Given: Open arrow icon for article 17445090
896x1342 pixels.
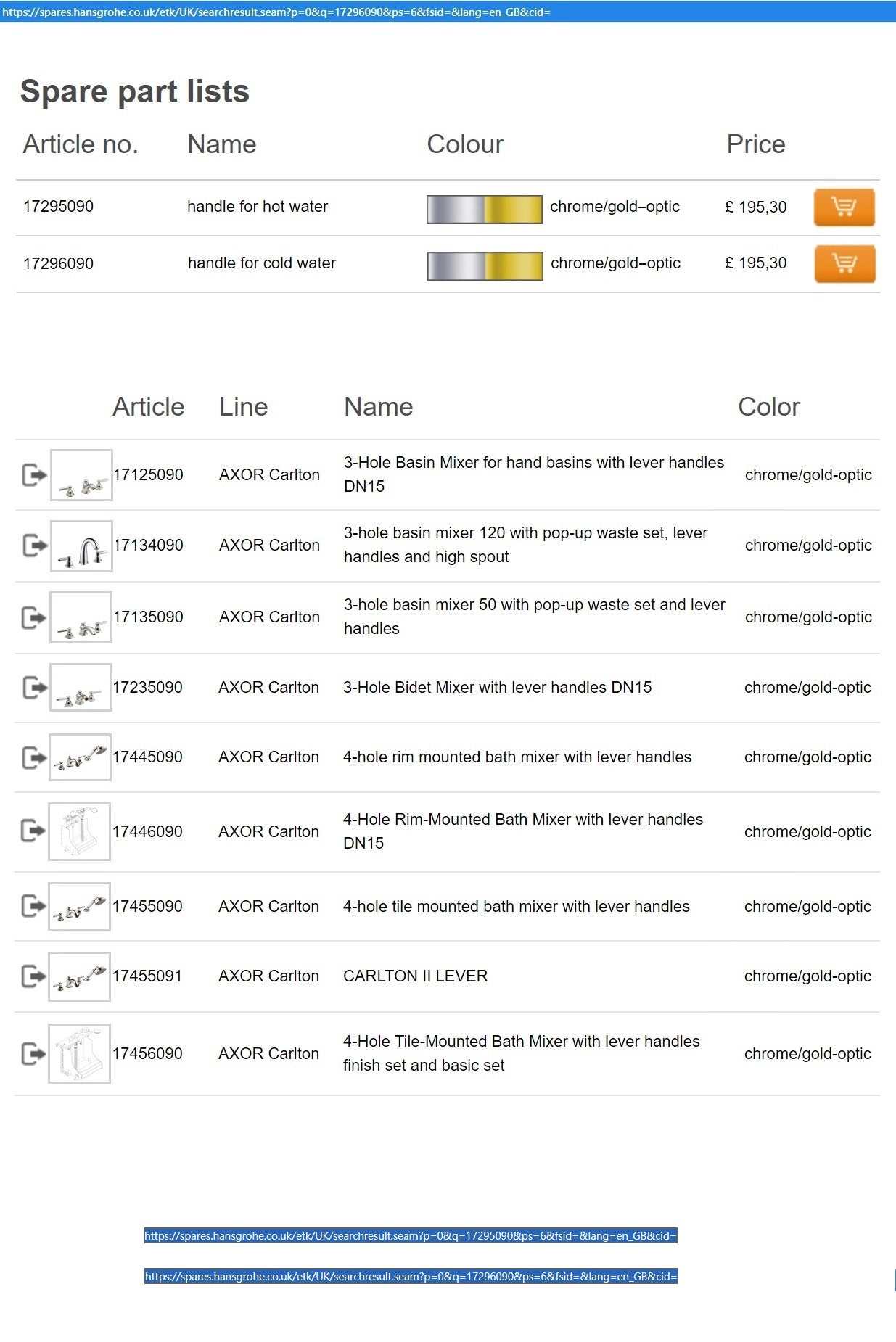Looking at the screenshot, I should click(x=34, y=757).
